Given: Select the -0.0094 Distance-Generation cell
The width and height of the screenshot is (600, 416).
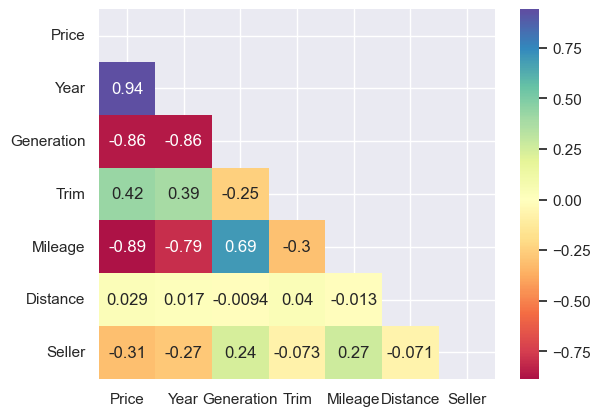Looking at the screenshot, I should (x=240, y=300).
